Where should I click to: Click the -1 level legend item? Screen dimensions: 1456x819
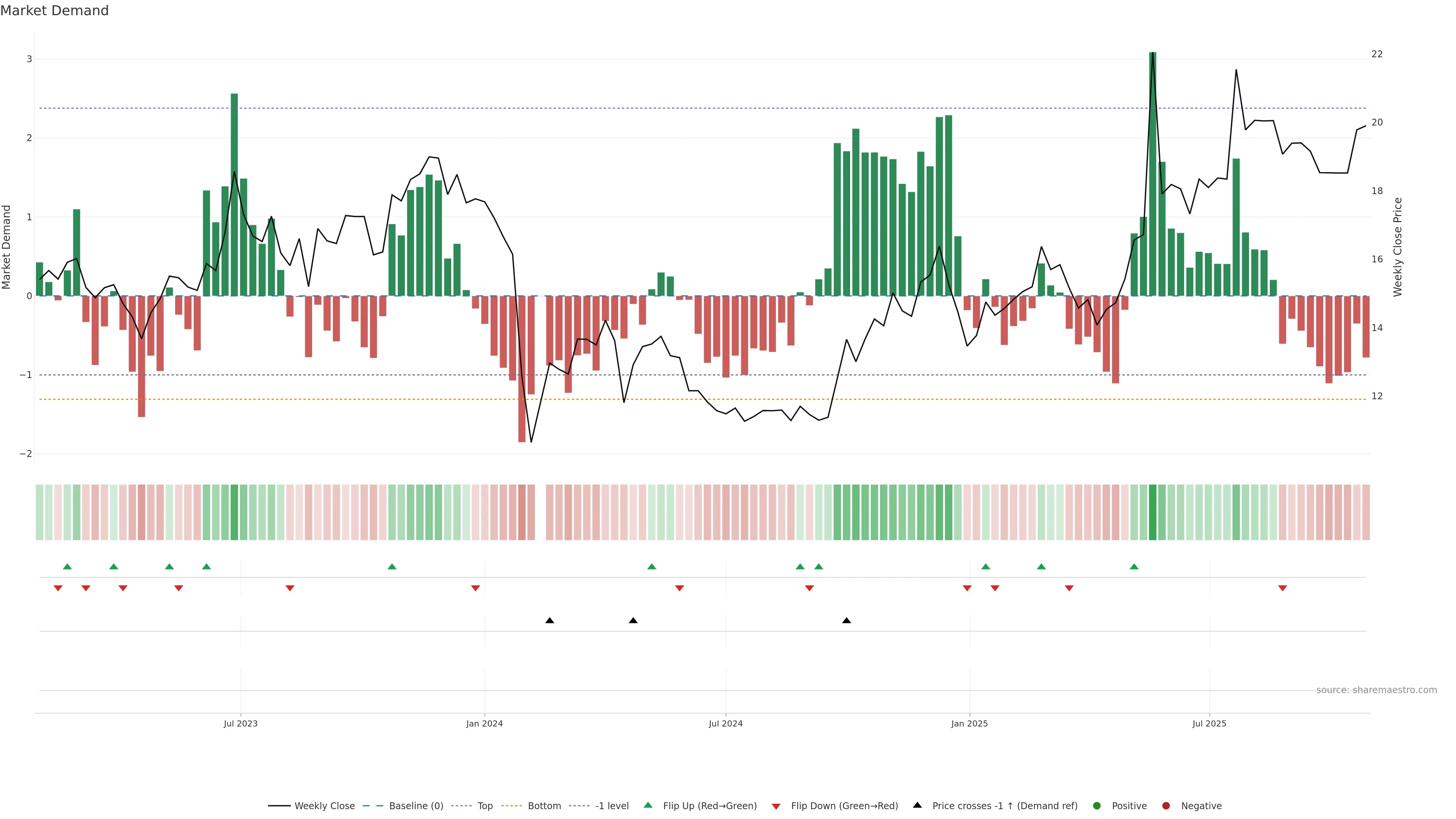(x=612, y=805)
